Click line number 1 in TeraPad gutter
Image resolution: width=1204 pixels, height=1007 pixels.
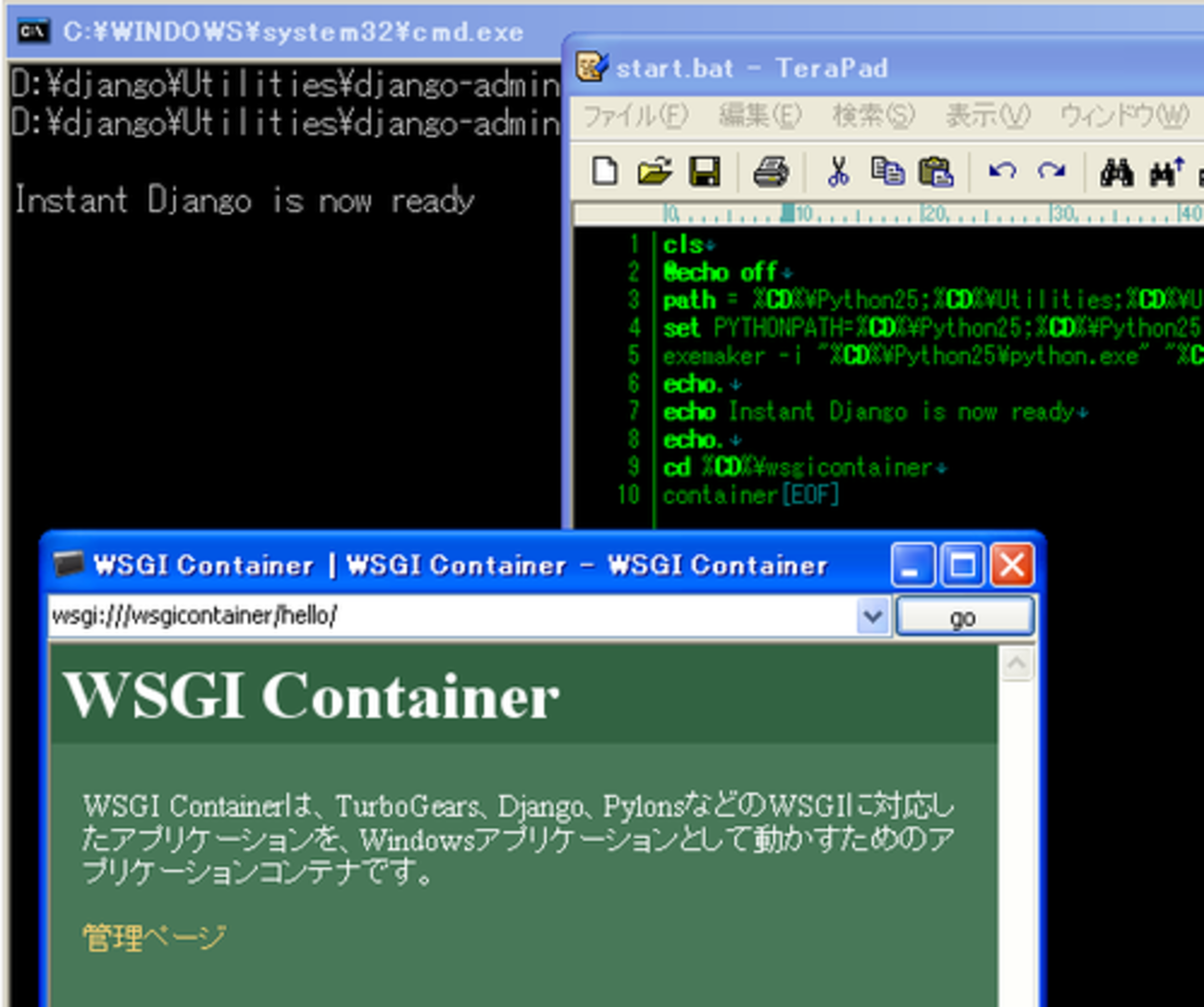click(x=633, y=245)
